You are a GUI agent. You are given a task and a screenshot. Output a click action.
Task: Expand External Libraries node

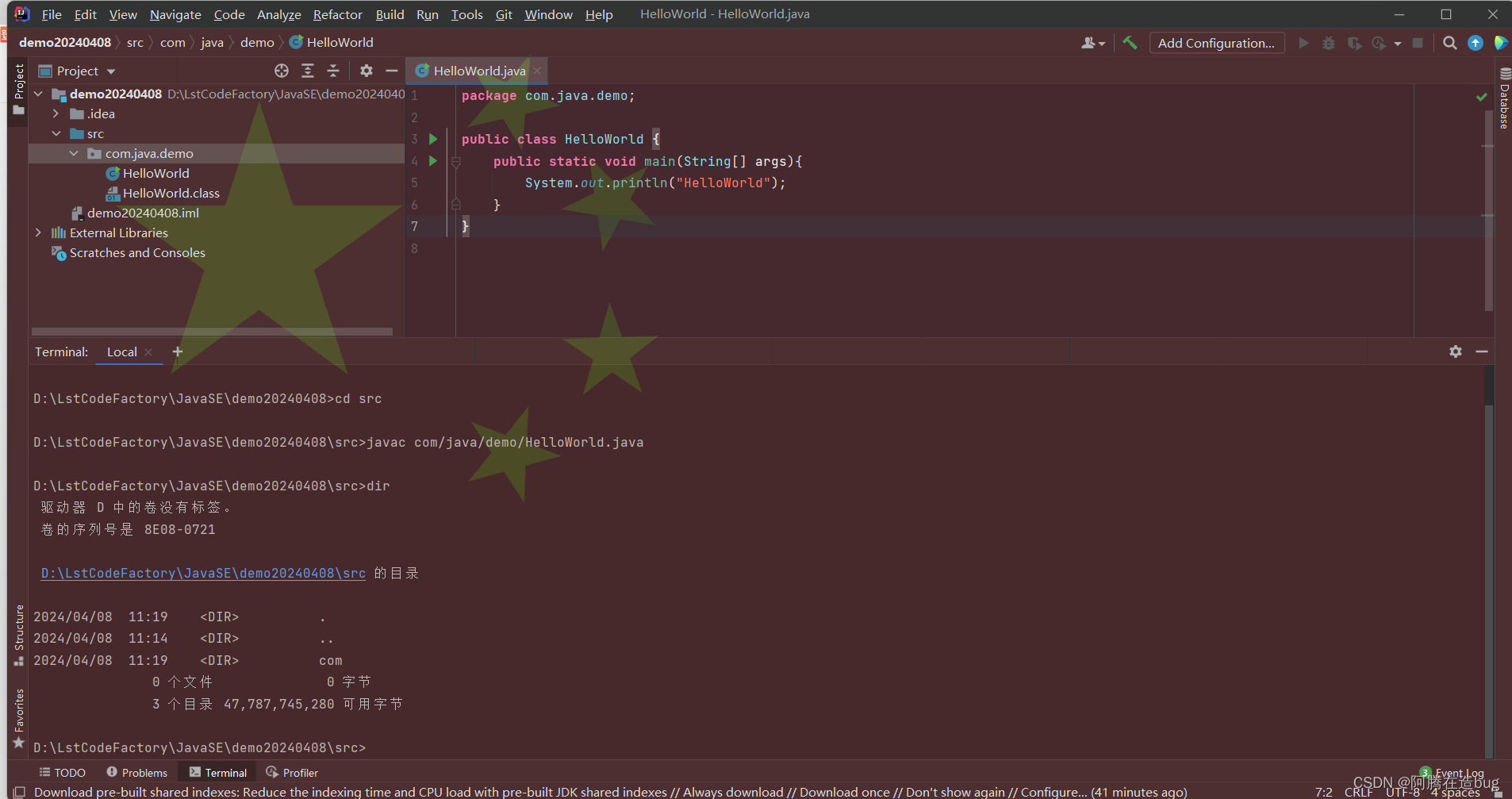(x=38, y=232)
